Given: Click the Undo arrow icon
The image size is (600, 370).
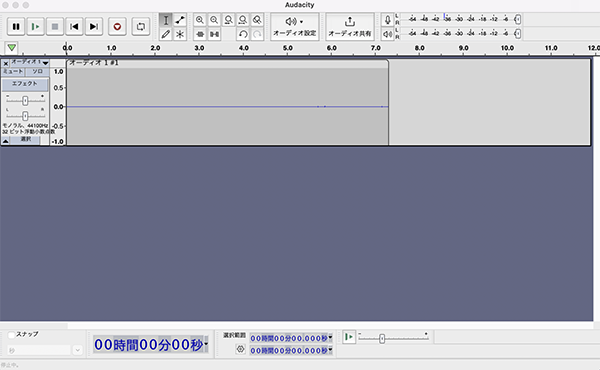Looking at the screenshot, I should click(243, 34).
